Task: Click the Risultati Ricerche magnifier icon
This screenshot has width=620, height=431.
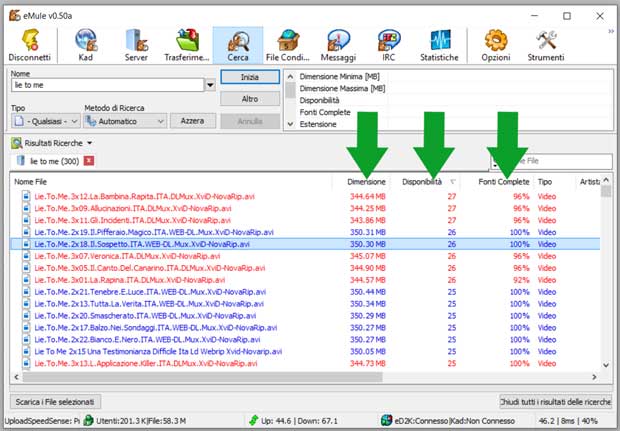Action: [17, 143]
